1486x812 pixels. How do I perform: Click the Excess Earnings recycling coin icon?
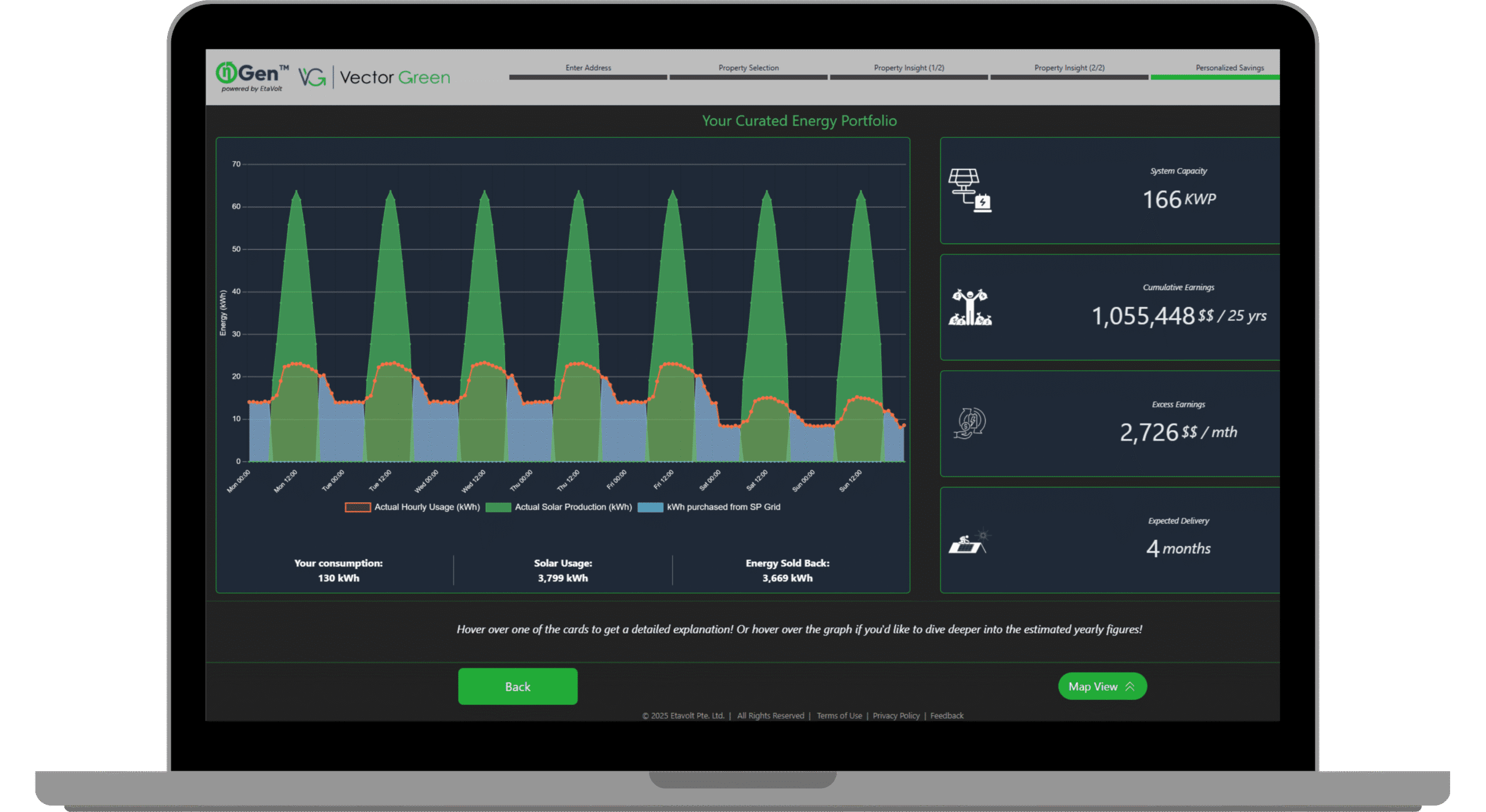coord(970,423)
